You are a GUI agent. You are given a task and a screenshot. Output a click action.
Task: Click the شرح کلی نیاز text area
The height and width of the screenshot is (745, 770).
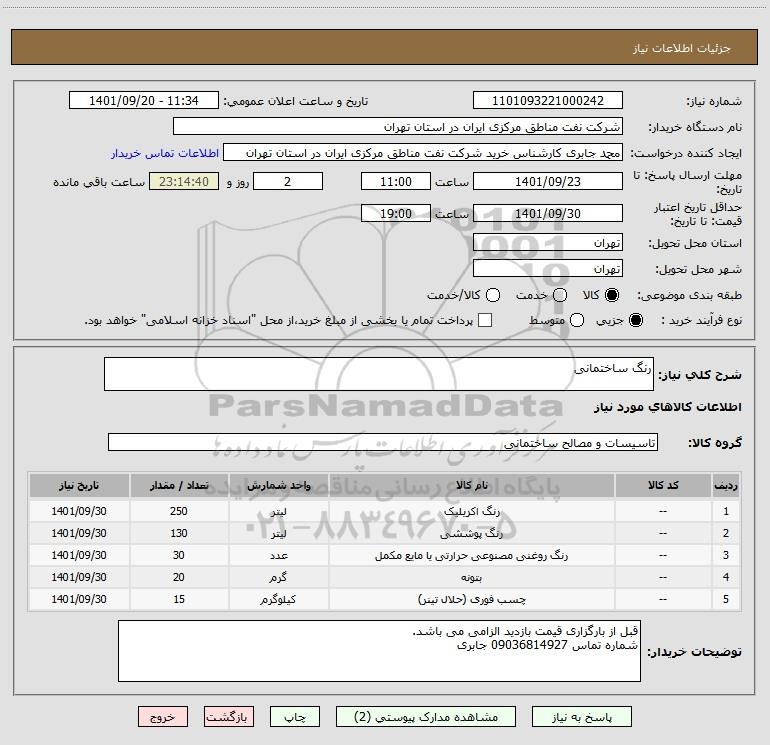pos(379,374)
